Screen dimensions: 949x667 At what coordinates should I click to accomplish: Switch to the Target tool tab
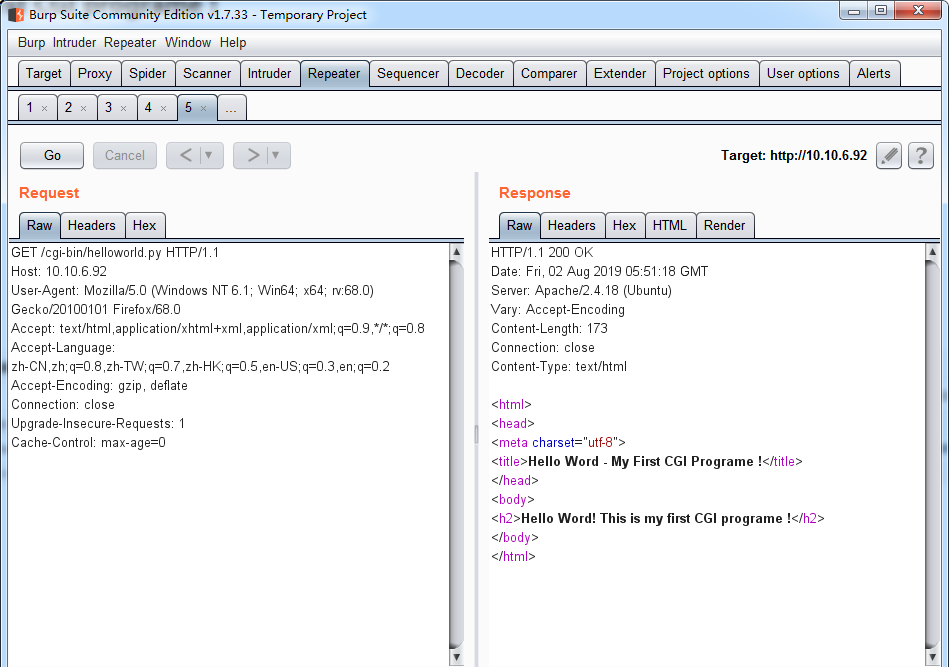tap(44, 74)
